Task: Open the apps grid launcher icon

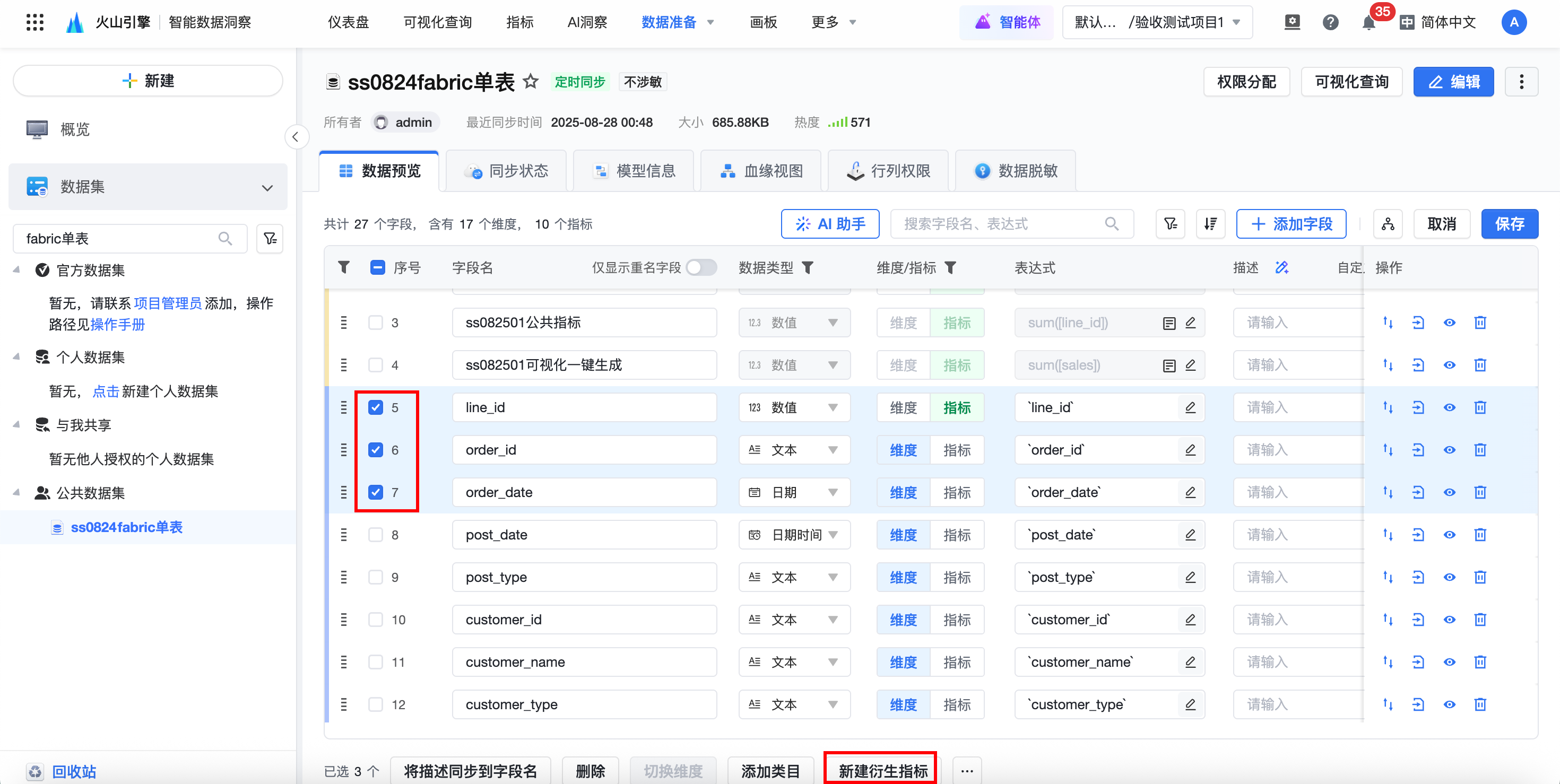Action: (35, 22)
